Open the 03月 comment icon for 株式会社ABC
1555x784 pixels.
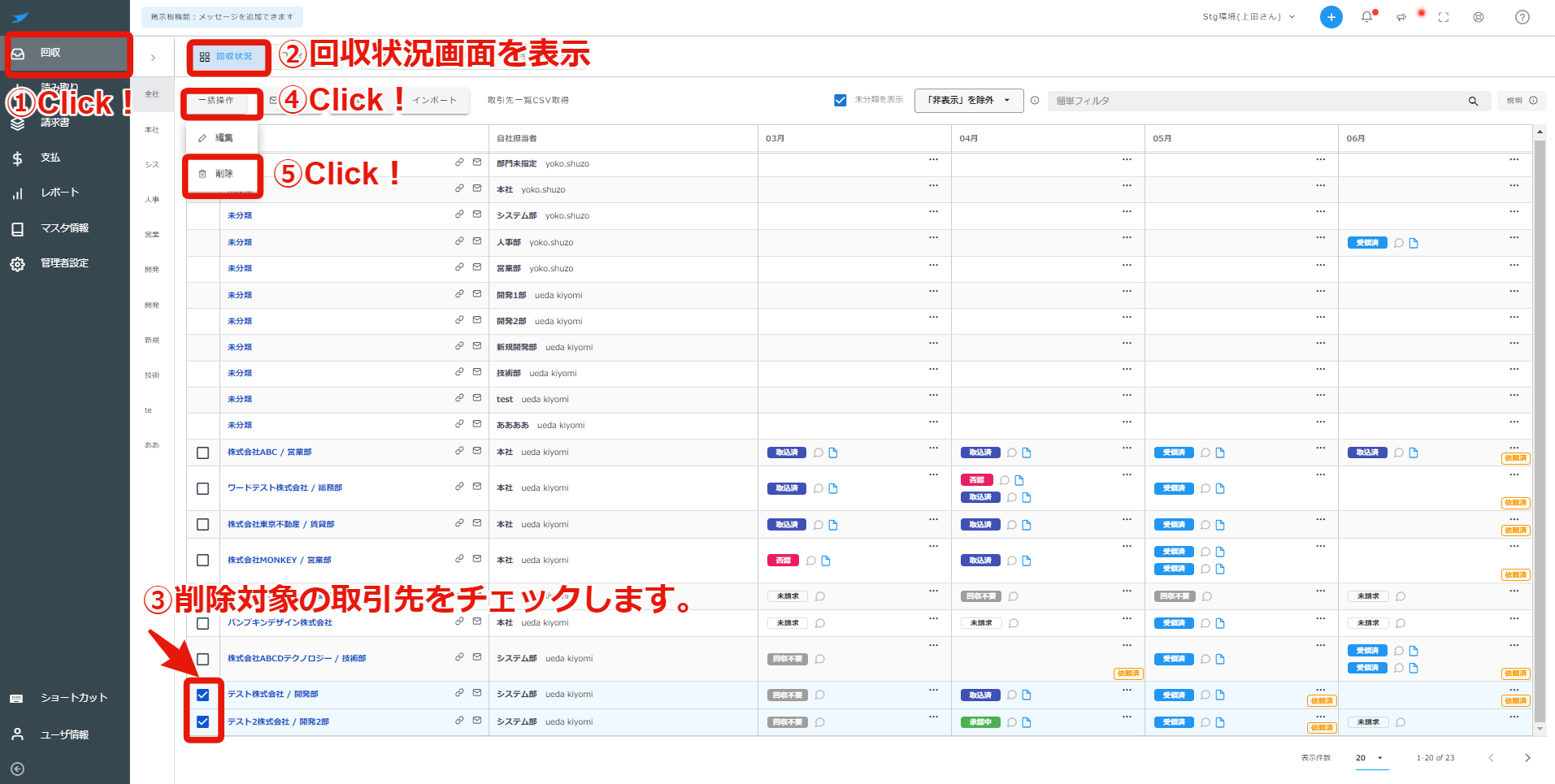coord(819,453)
